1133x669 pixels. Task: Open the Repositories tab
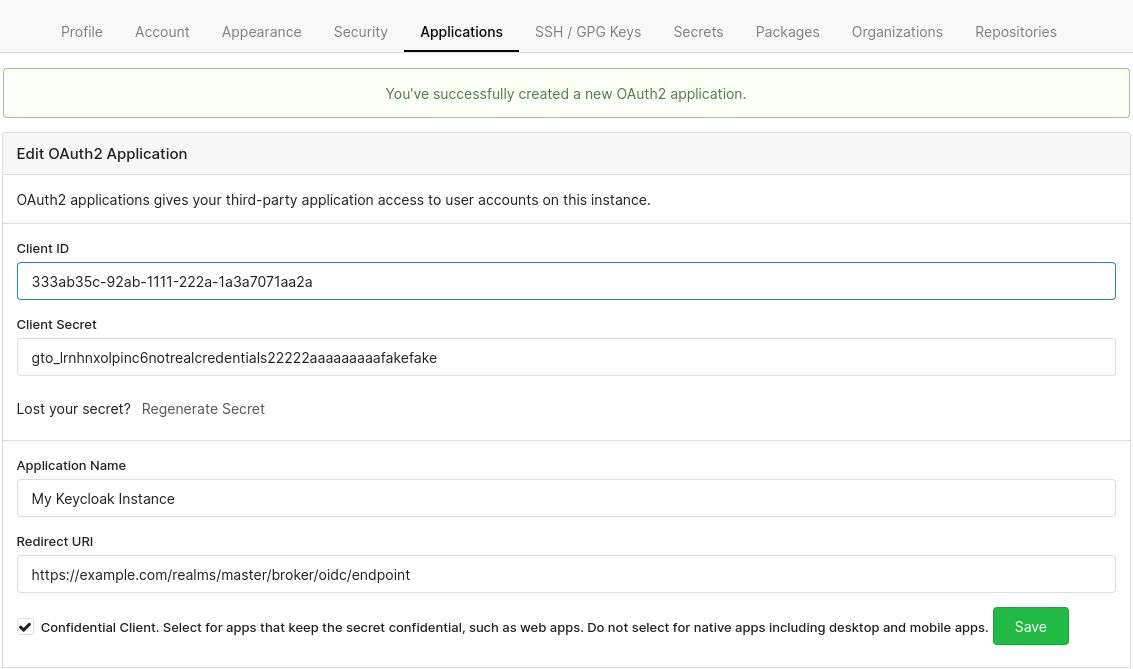coord(1015,31)
